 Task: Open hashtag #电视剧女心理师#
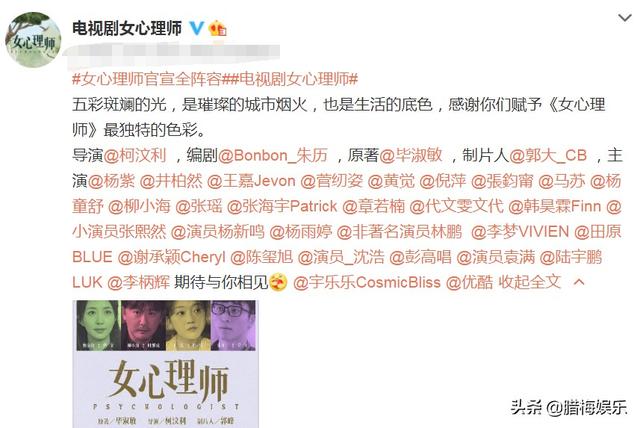point(290,79)
